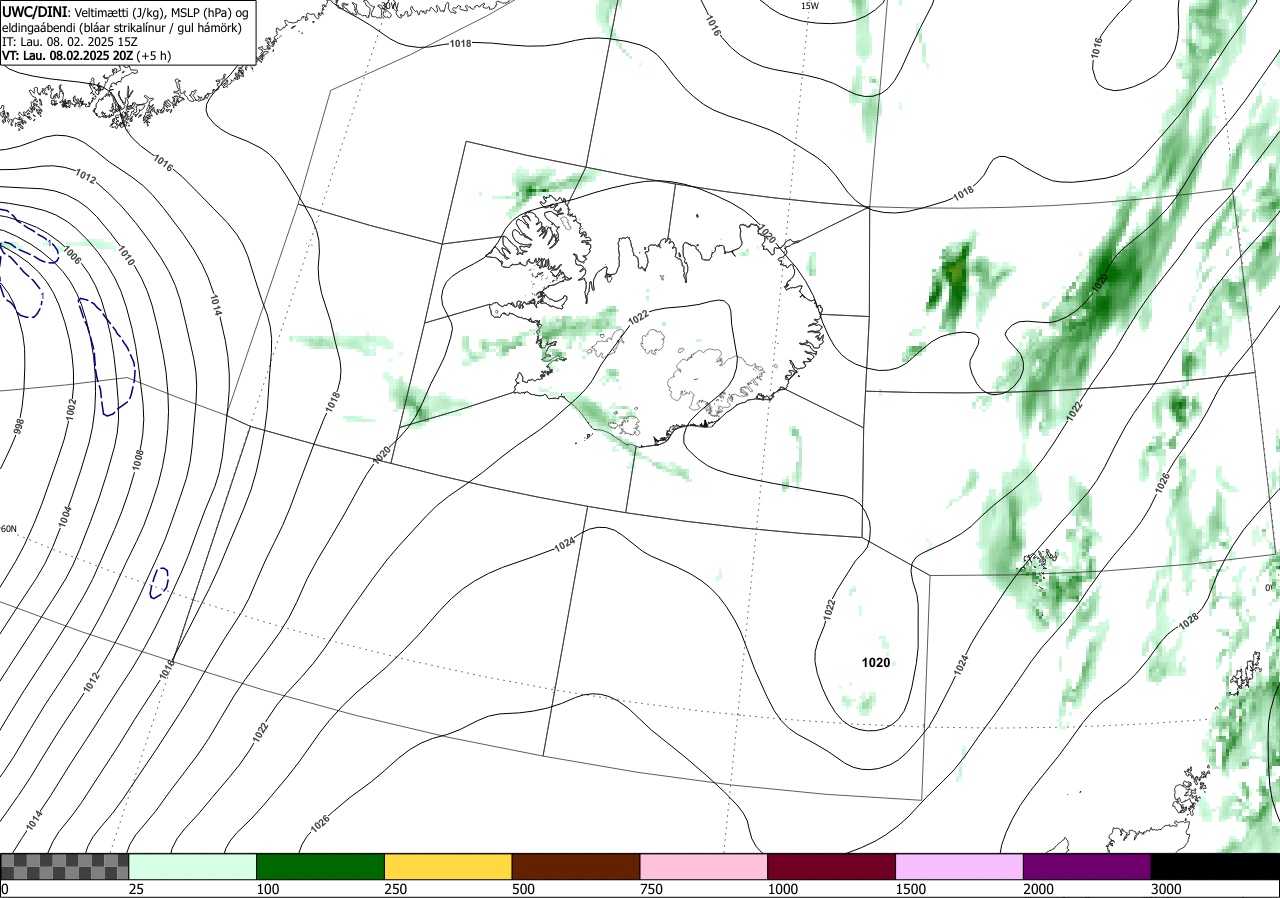Click the '1028' isobar label
1280x898 pixels.
1188,620
